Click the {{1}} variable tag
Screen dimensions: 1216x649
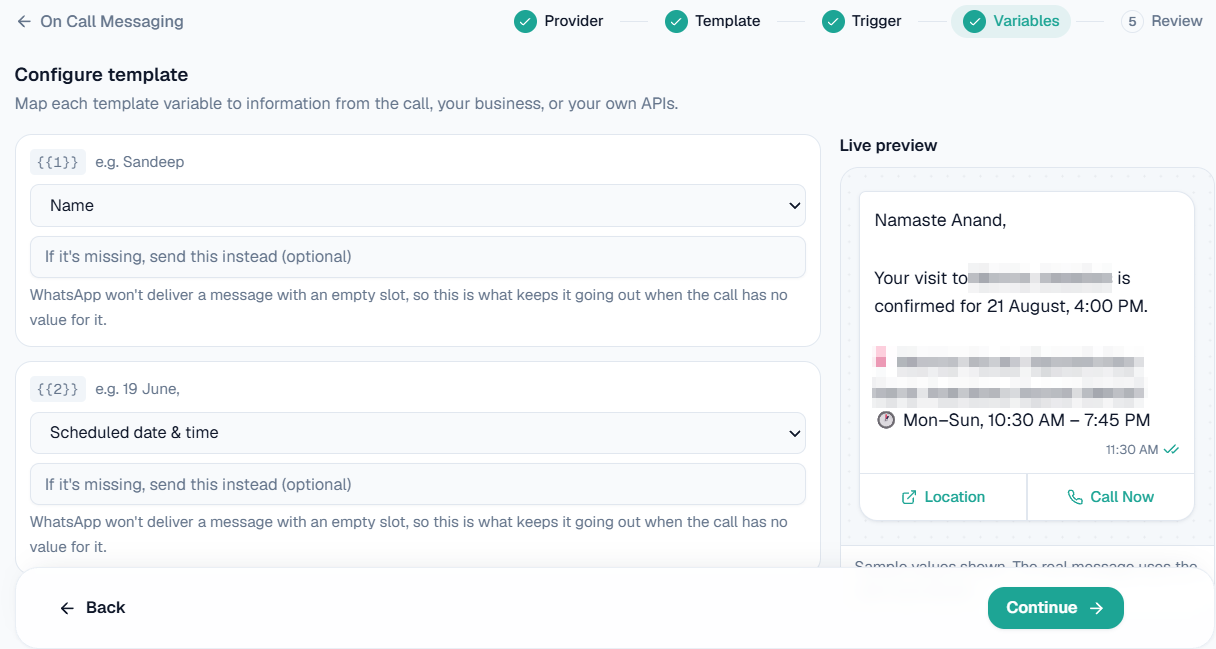point(57,162)
